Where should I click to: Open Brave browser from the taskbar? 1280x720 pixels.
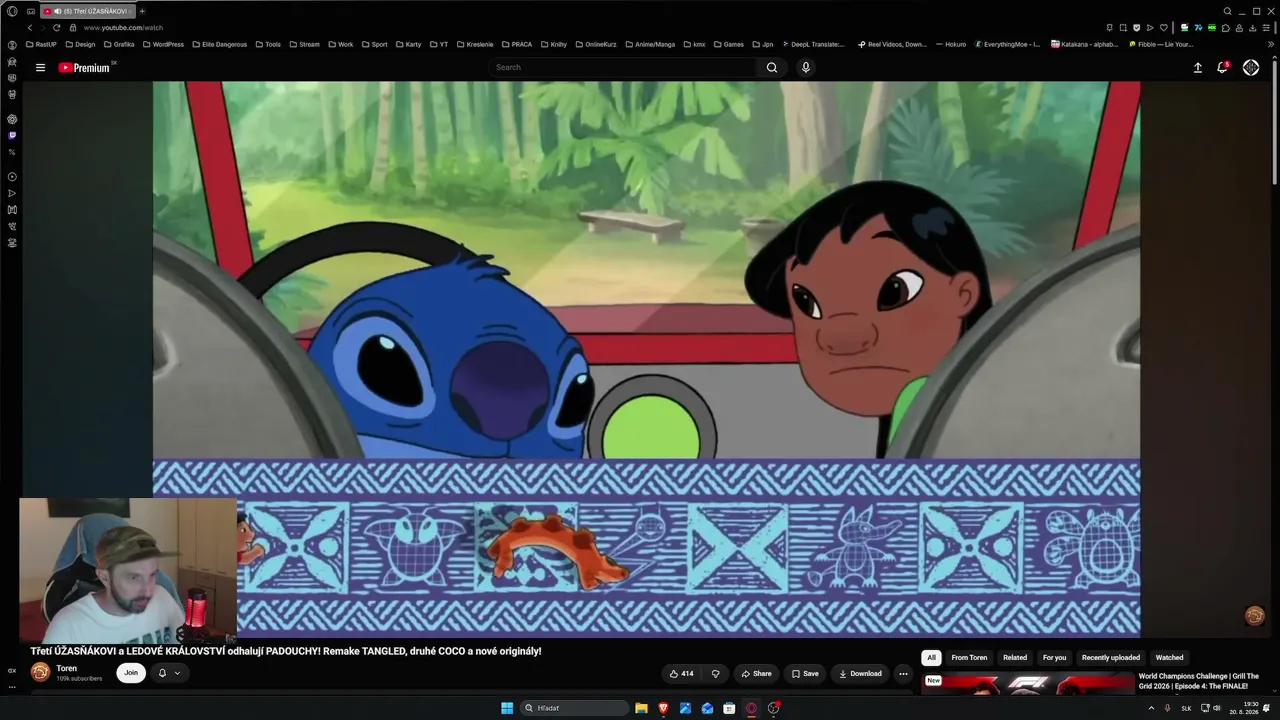click(x=663, y=708)
